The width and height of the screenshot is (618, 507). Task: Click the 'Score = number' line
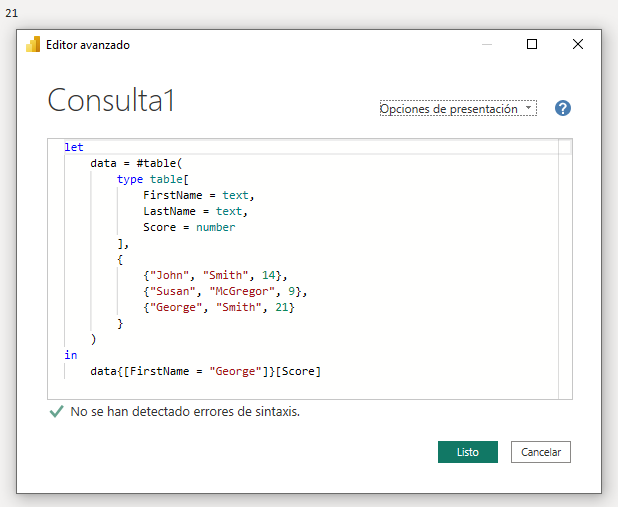[189, 227]
